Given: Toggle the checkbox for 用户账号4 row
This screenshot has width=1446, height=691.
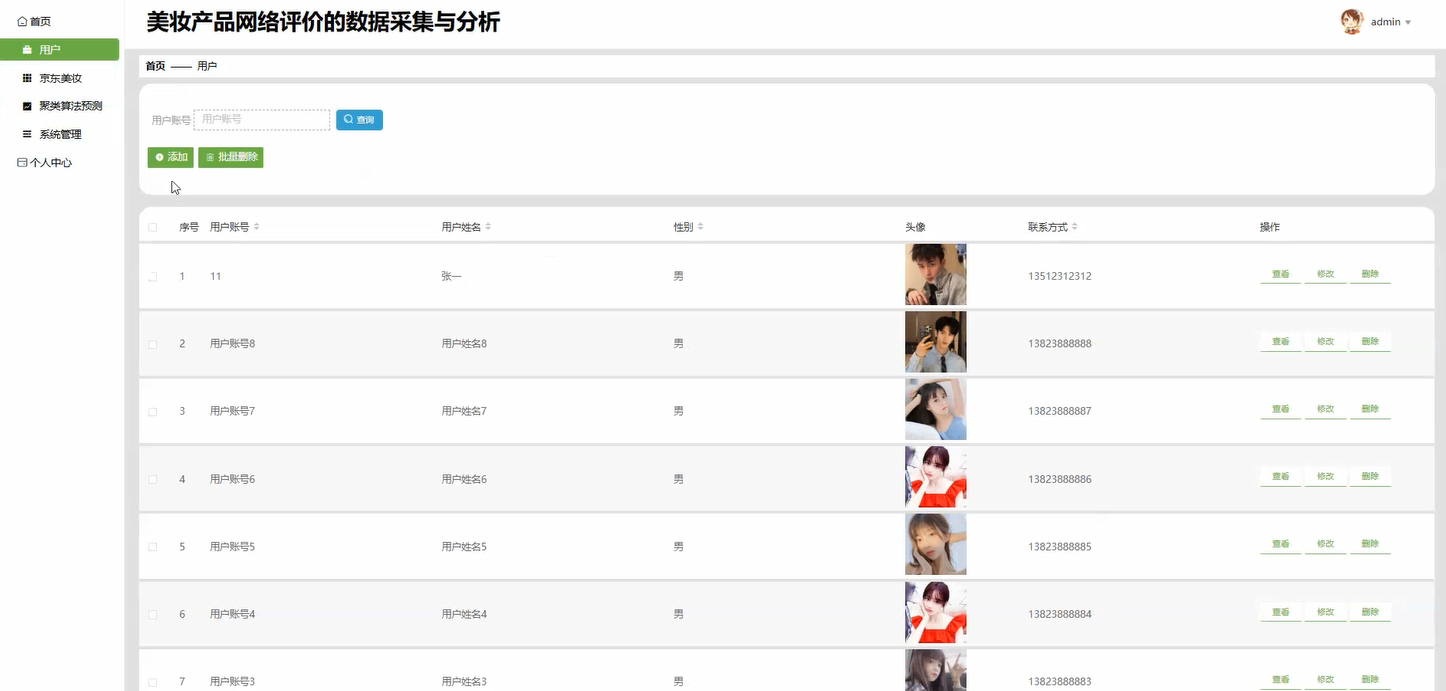Looking at the screenshot, I should (153, 614).
